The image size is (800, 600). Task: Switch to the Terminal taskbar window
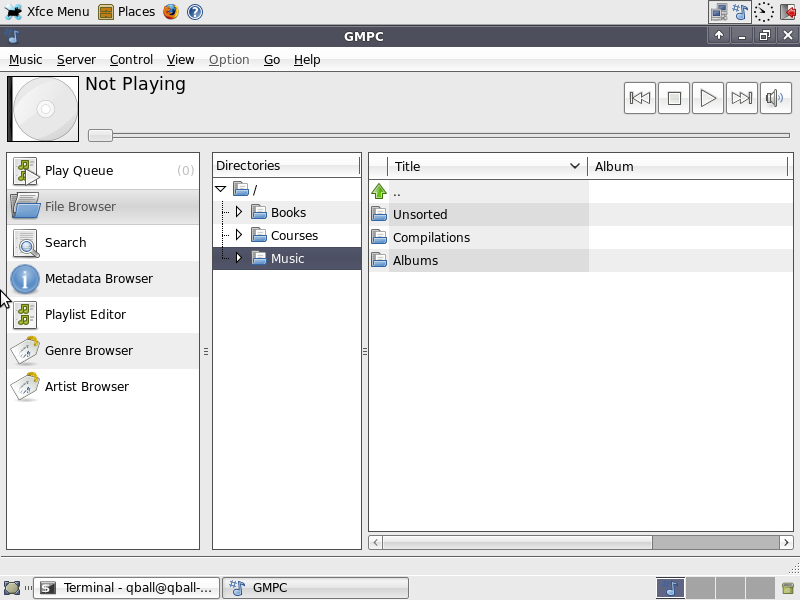pyautogui.click(x=127, y=588)
